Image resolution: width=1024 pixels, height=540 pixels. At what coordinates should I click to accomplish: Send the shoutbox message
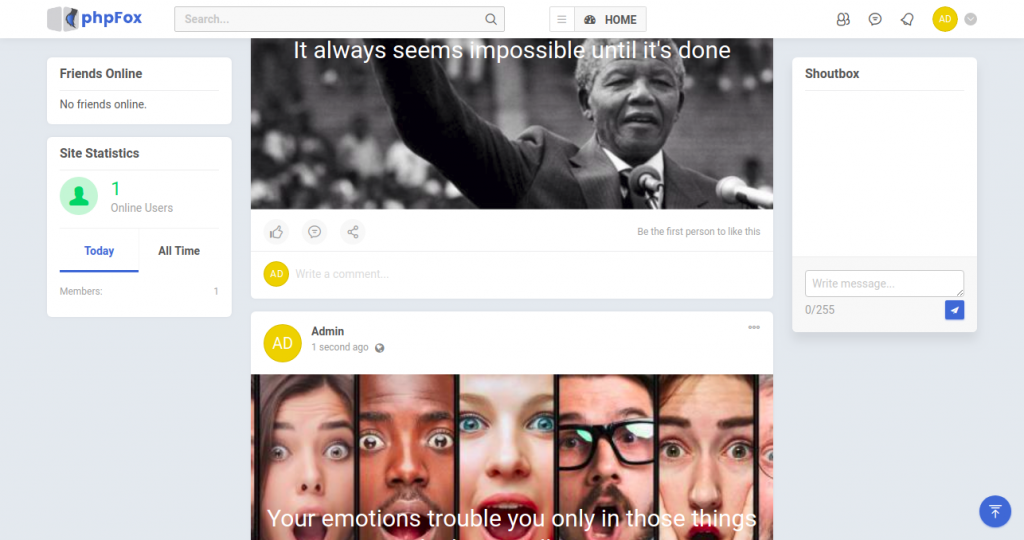(954, 310)
